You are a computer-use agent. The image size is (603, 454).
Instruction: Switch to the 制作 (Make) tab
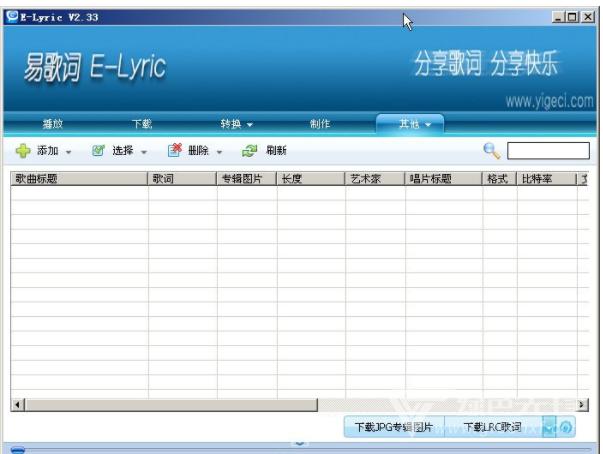coord(320,124)
